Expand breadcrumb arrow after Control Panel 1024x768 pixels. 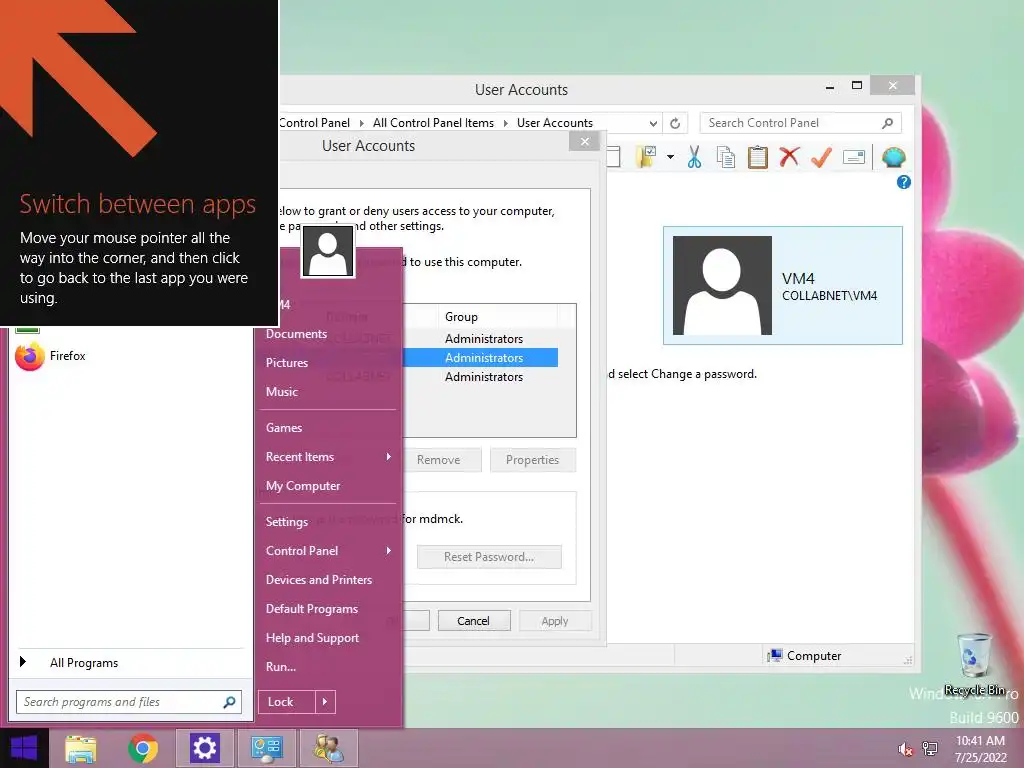[x=361, y=123]
